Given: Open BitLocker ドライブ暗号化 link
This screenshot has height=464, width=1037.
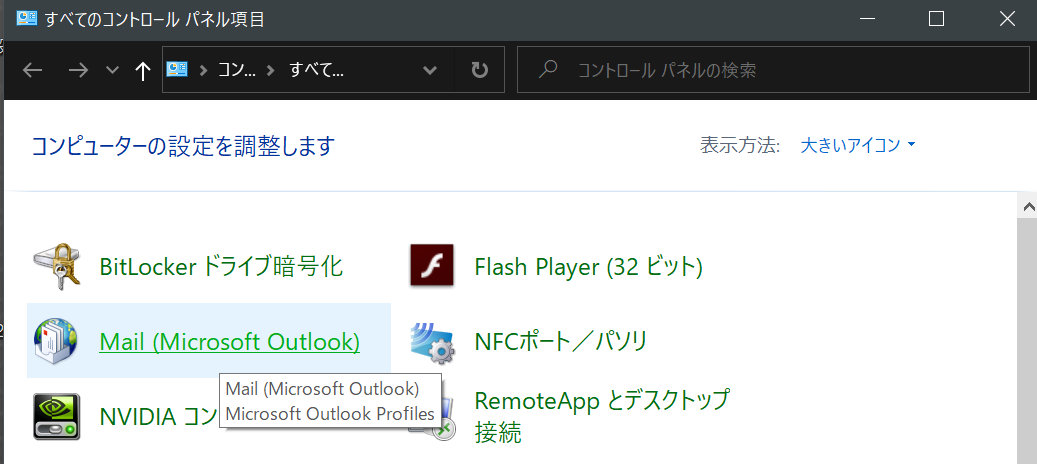Looking at the screenshot, I should pos(221,266).
